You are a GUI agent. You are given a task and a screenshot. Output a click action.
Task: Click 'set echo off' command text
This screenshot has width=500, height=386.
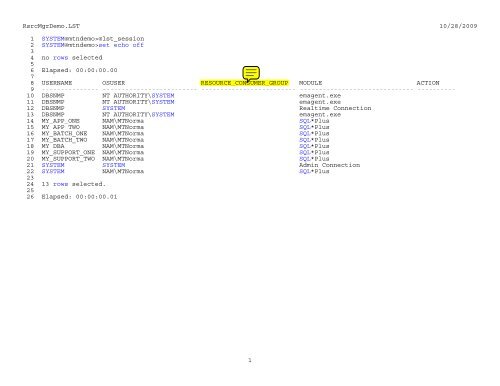121,45
